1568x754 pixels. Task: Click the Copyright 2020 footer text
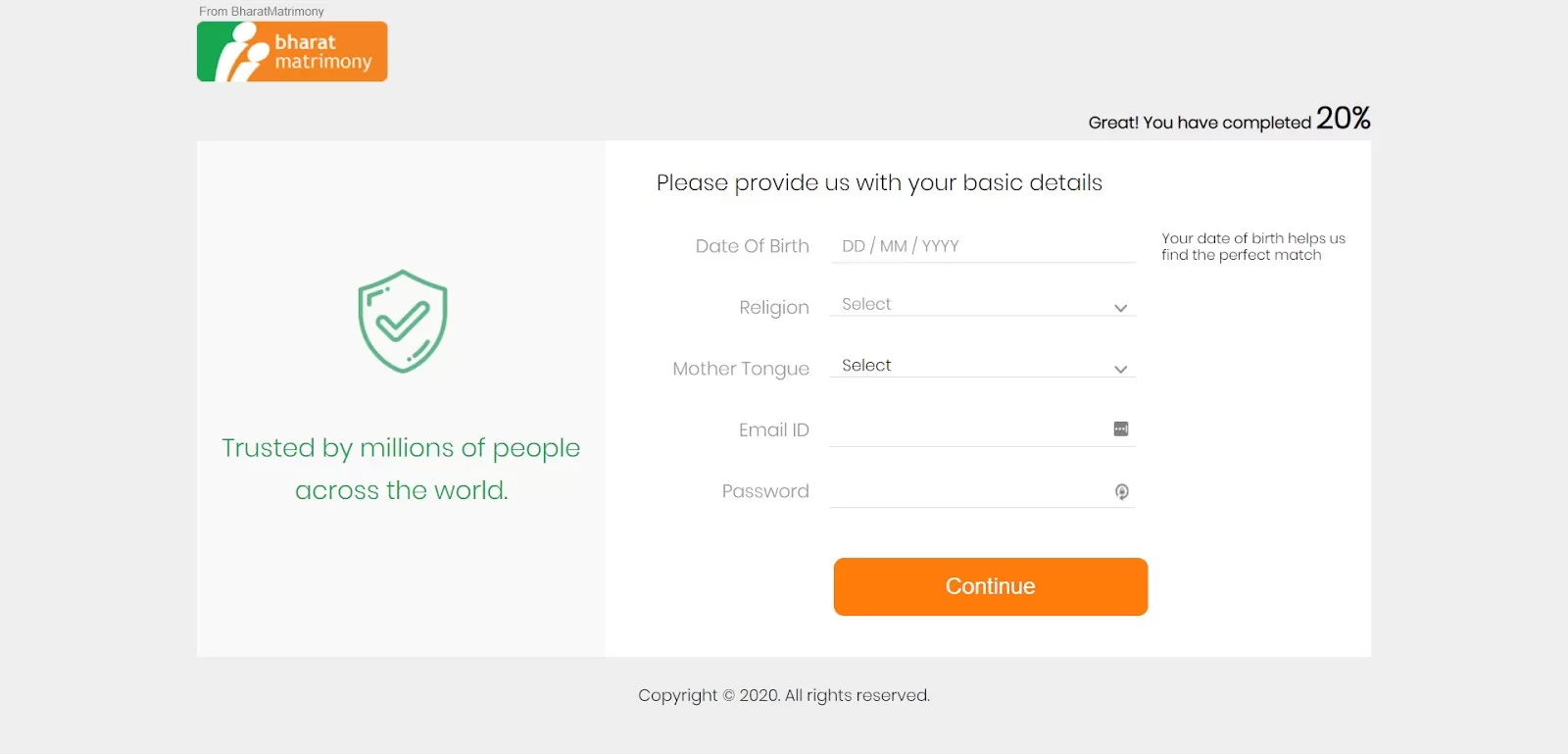783,695
